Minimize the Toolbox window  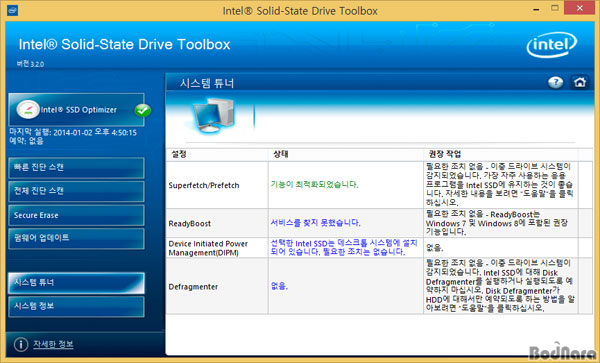(536, 9)
